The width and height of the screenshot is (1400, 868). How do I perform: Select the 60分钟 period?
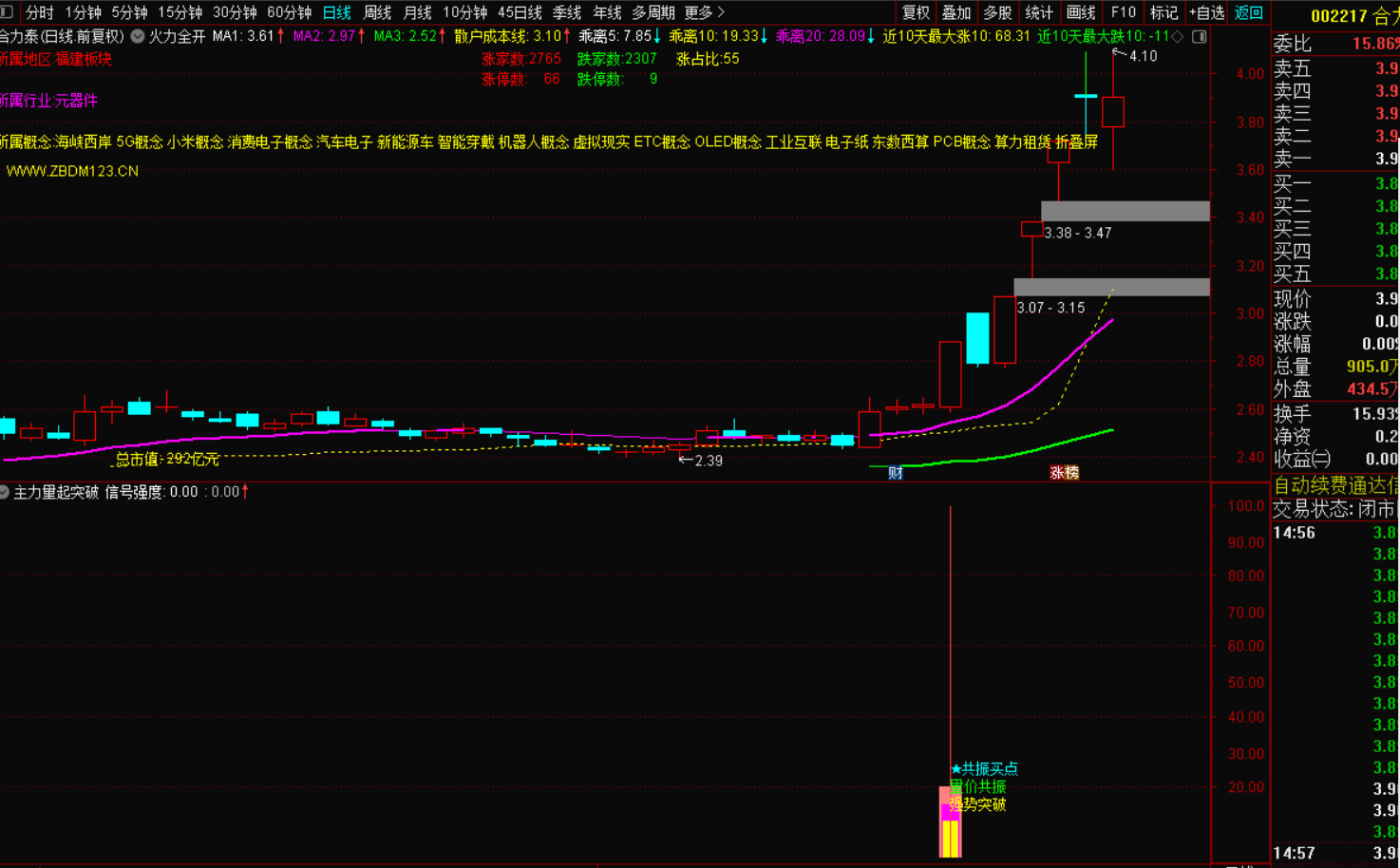coord(289,12)
